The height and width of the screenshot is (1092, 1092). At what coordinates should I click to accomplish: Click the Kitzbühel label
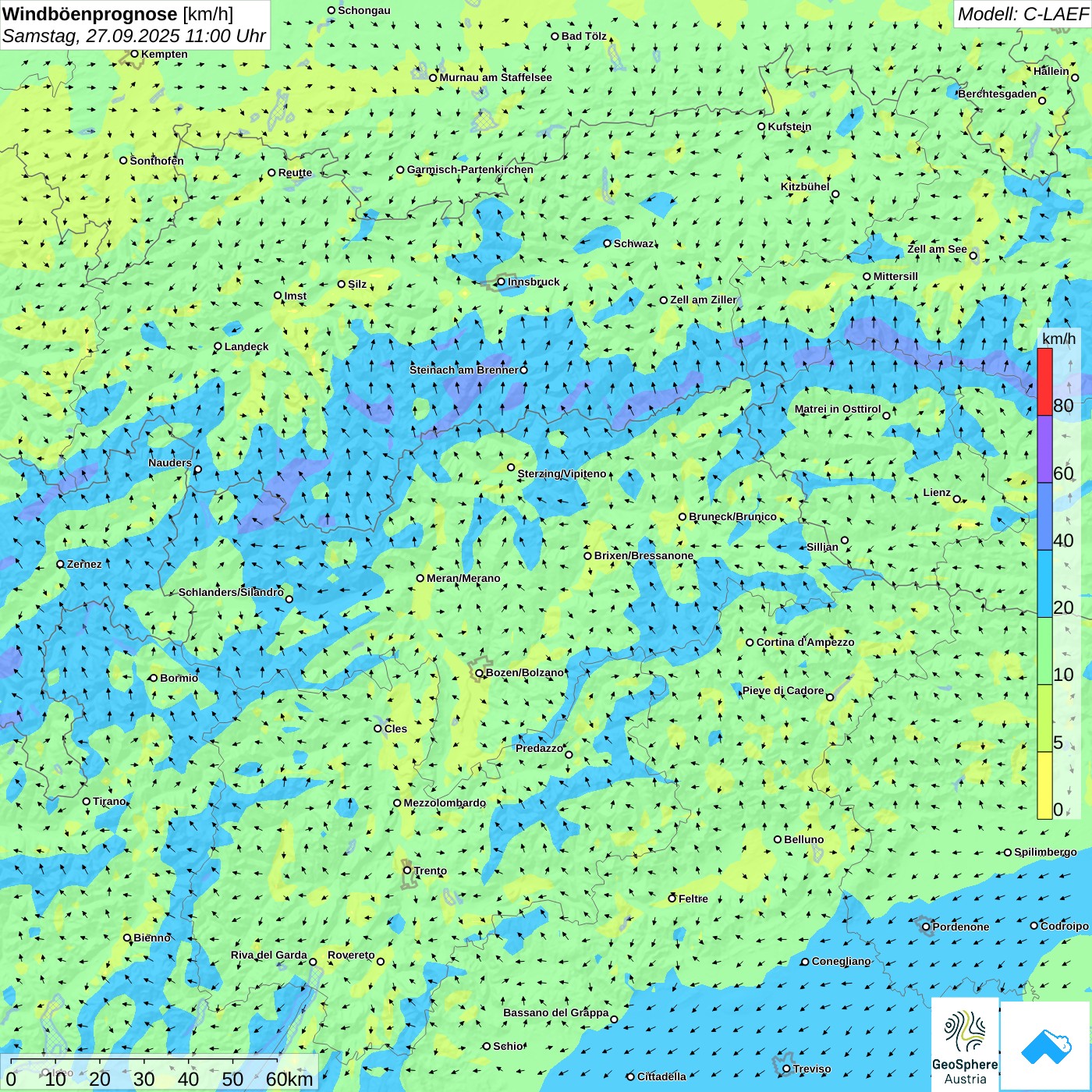(x=805, y=186)
